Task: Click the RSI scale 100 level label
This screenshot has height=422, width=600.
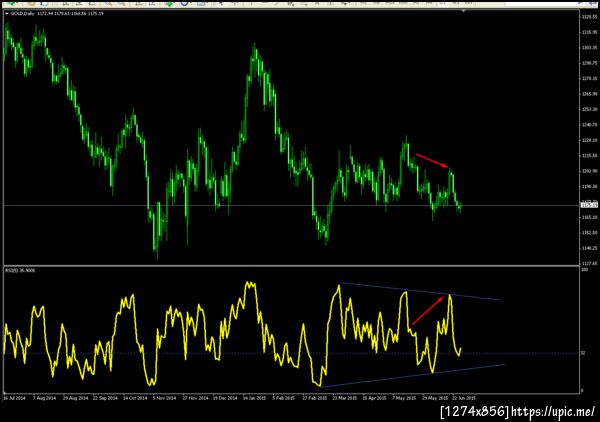Action: click(x=584, y=270)
